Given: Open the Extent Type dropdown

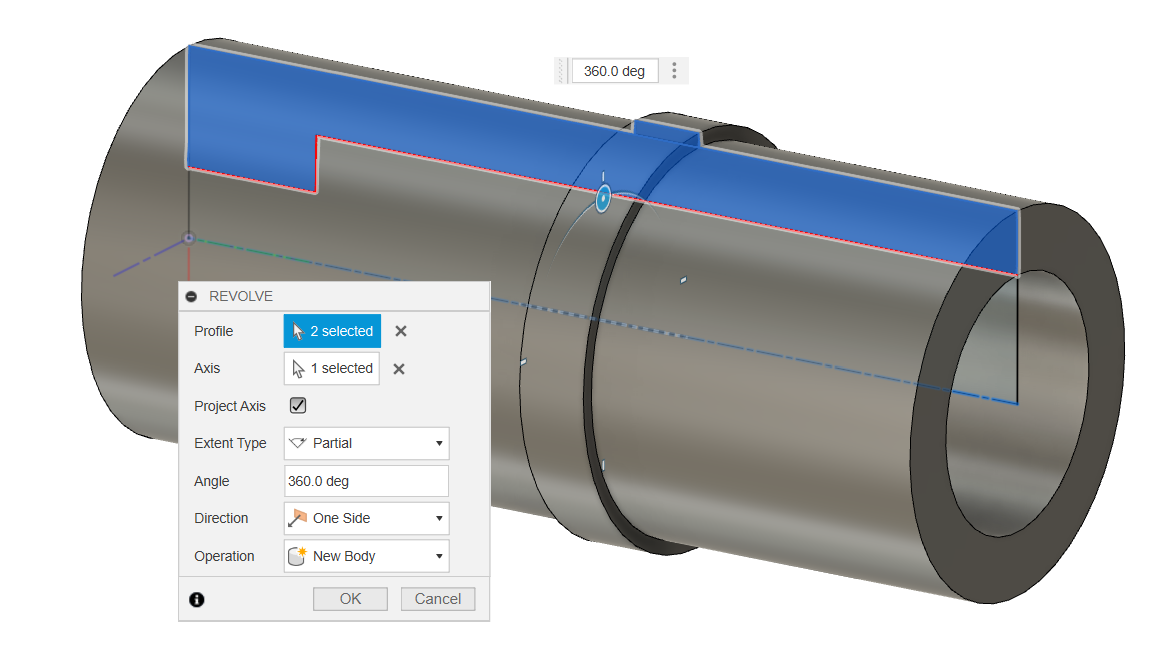Looking at the screenshot, I should tap(440, 443).
